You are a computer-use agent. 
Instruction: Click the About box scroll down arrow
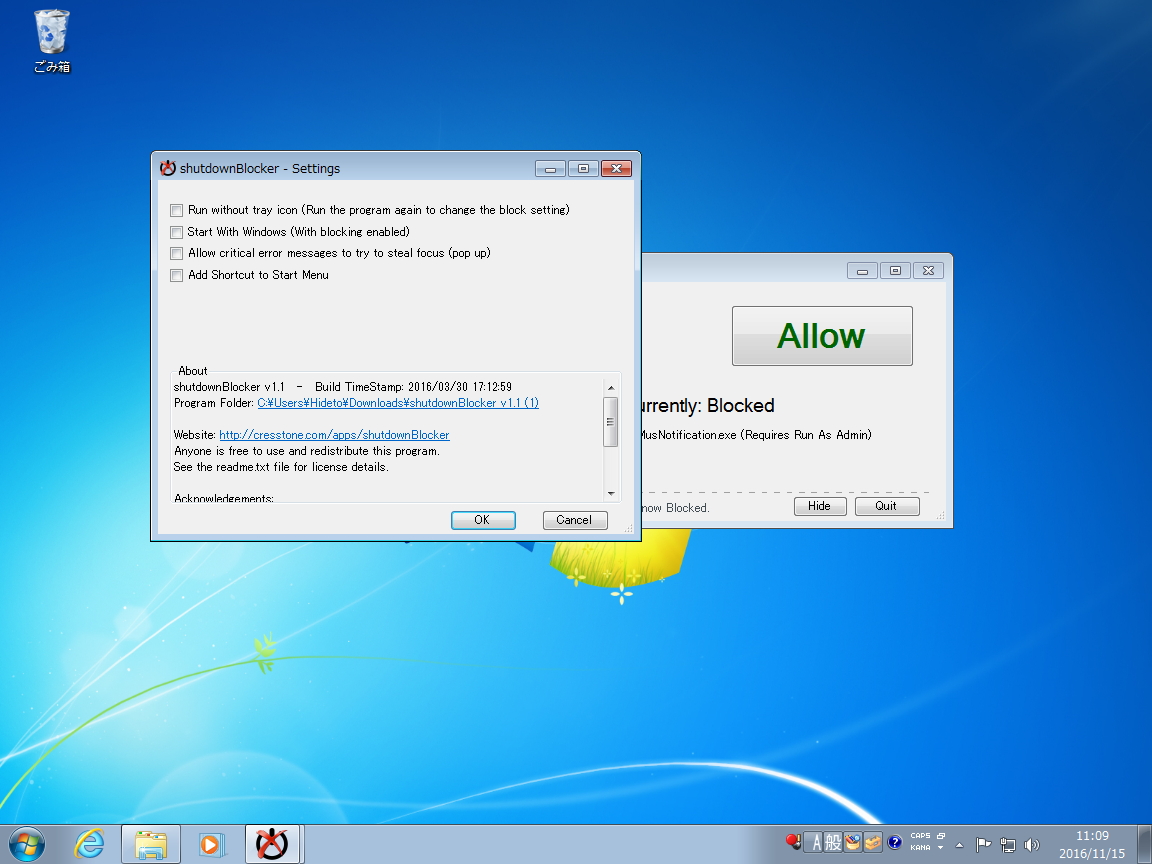611,494
